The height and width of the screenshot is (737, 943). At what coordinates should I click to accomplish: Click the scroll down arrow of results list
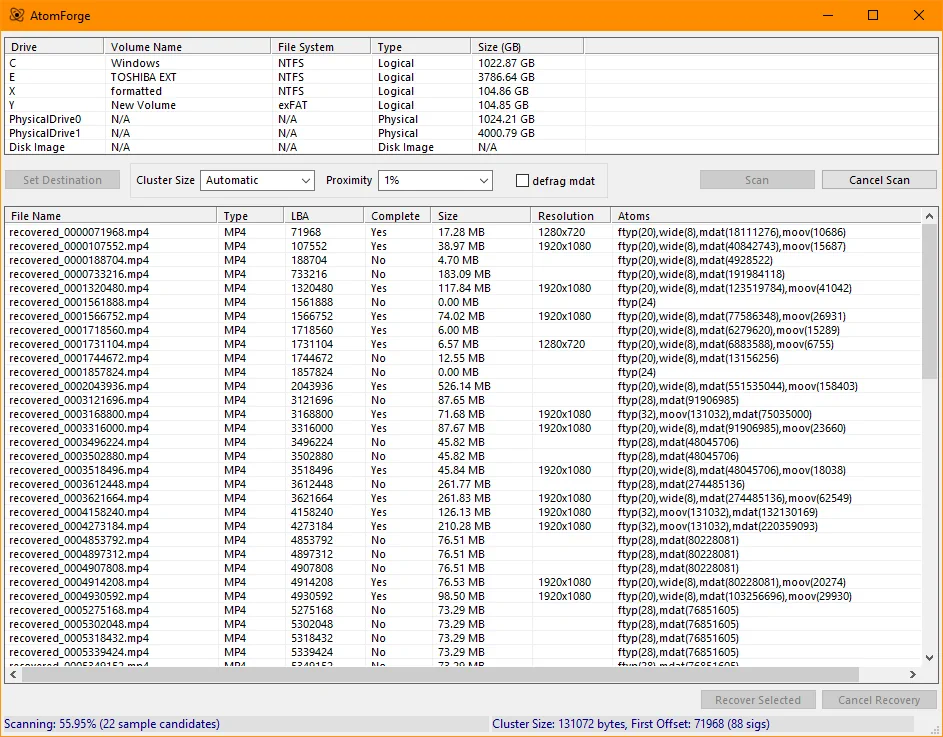pos(930,658)
